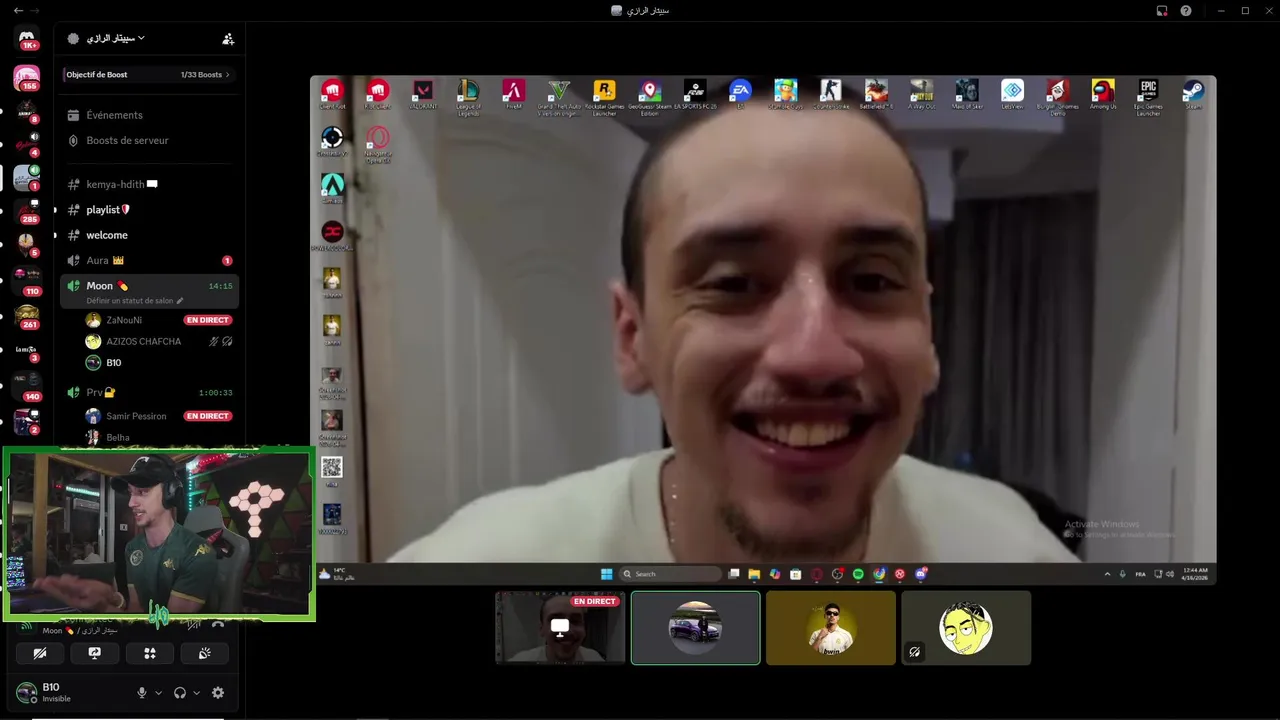
Task: Start screen sharing with the share button
Action: click(95, 653)
